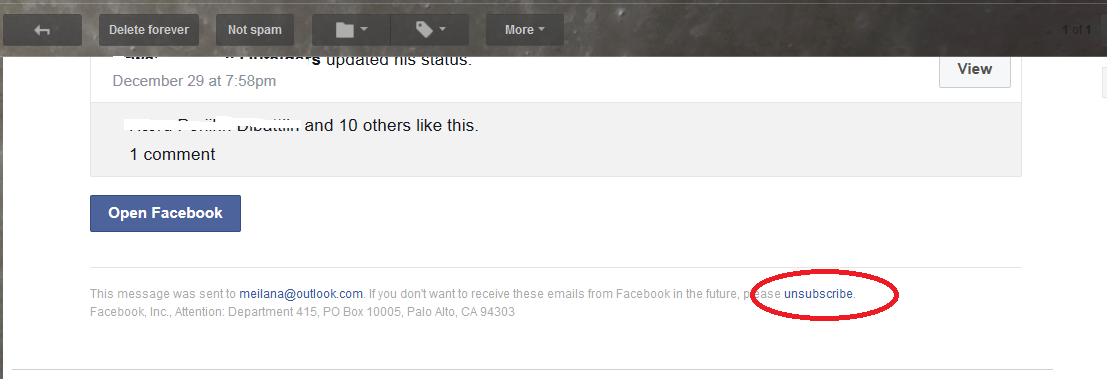
Task: Click the redacted name beside 10 others
Action: pyautogui.click(x=213, y=126)
